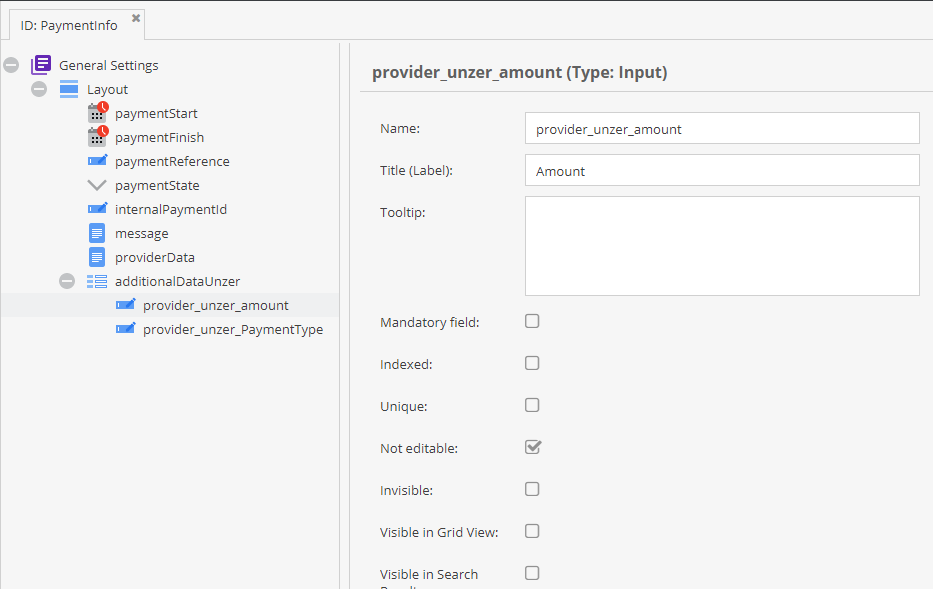
Task: Click the textarea icon beside message
Action: pyautogui.click(x=97, y=233)
